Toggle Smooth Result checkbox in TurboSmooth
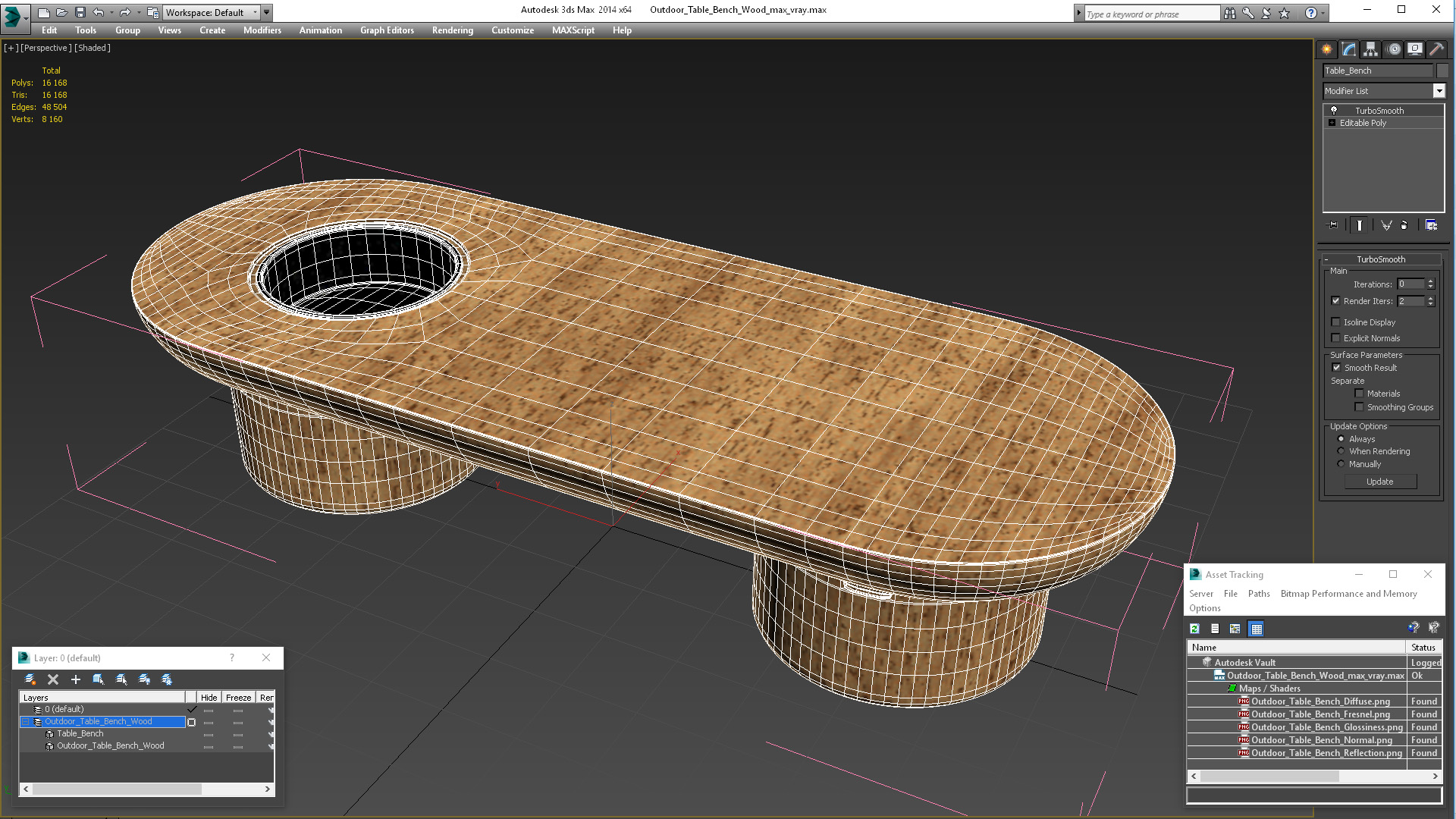The width and height of the screenshot is (1456, 819). [x=1337, y=367]
